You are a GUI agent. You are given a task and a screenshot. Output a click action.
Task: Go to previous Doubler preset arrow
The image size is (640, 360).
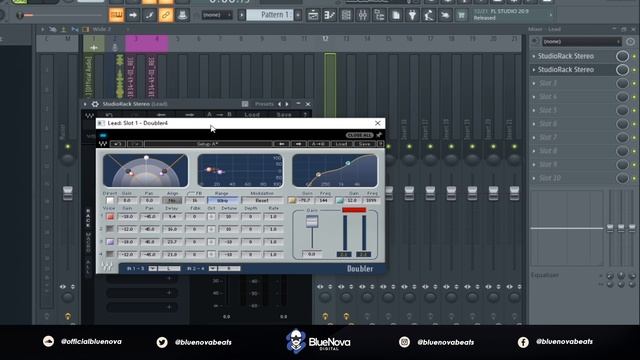click(282, 144)
